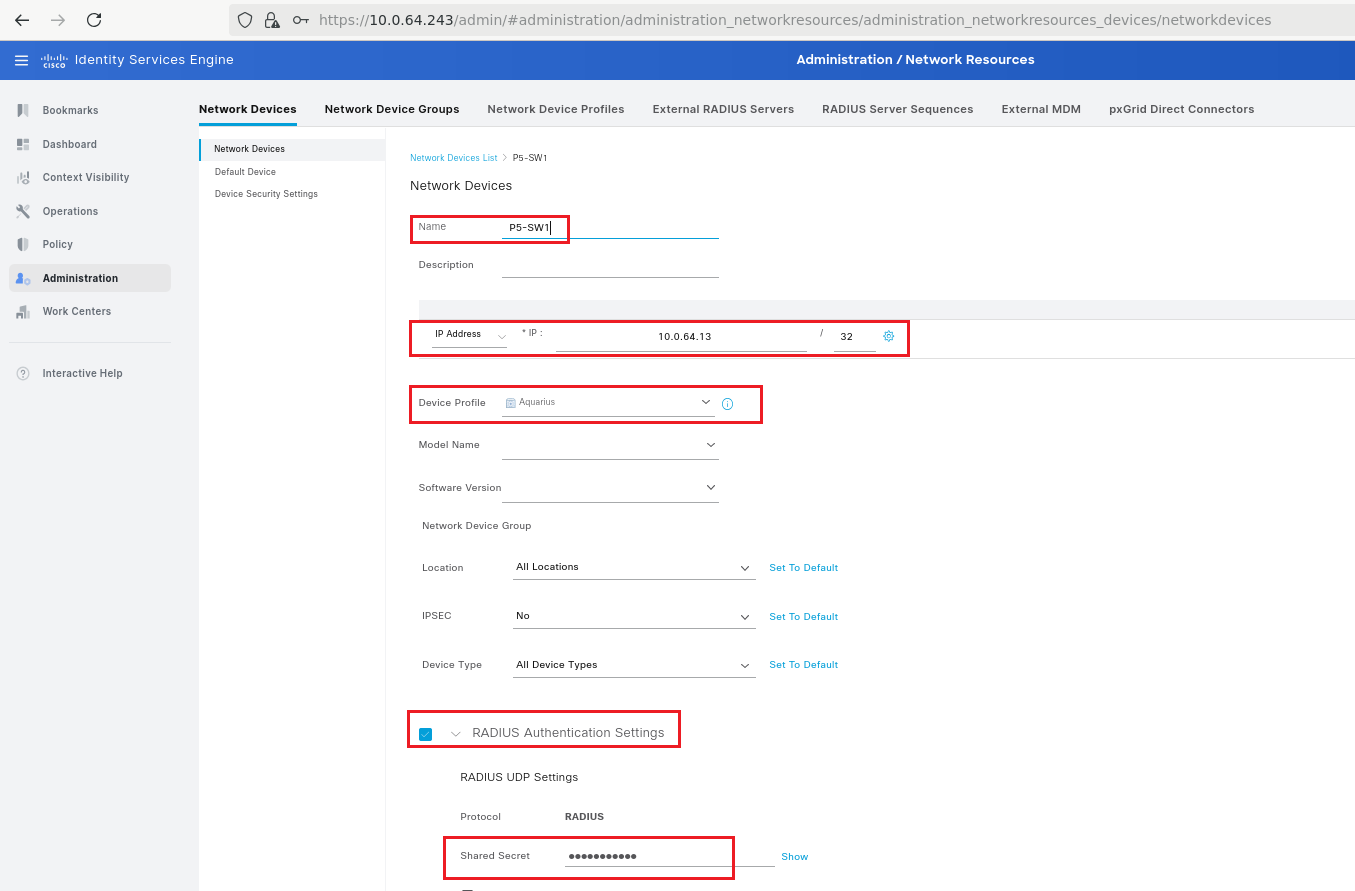Open Interactive Help in the sidebar

[x=82, y=373]
